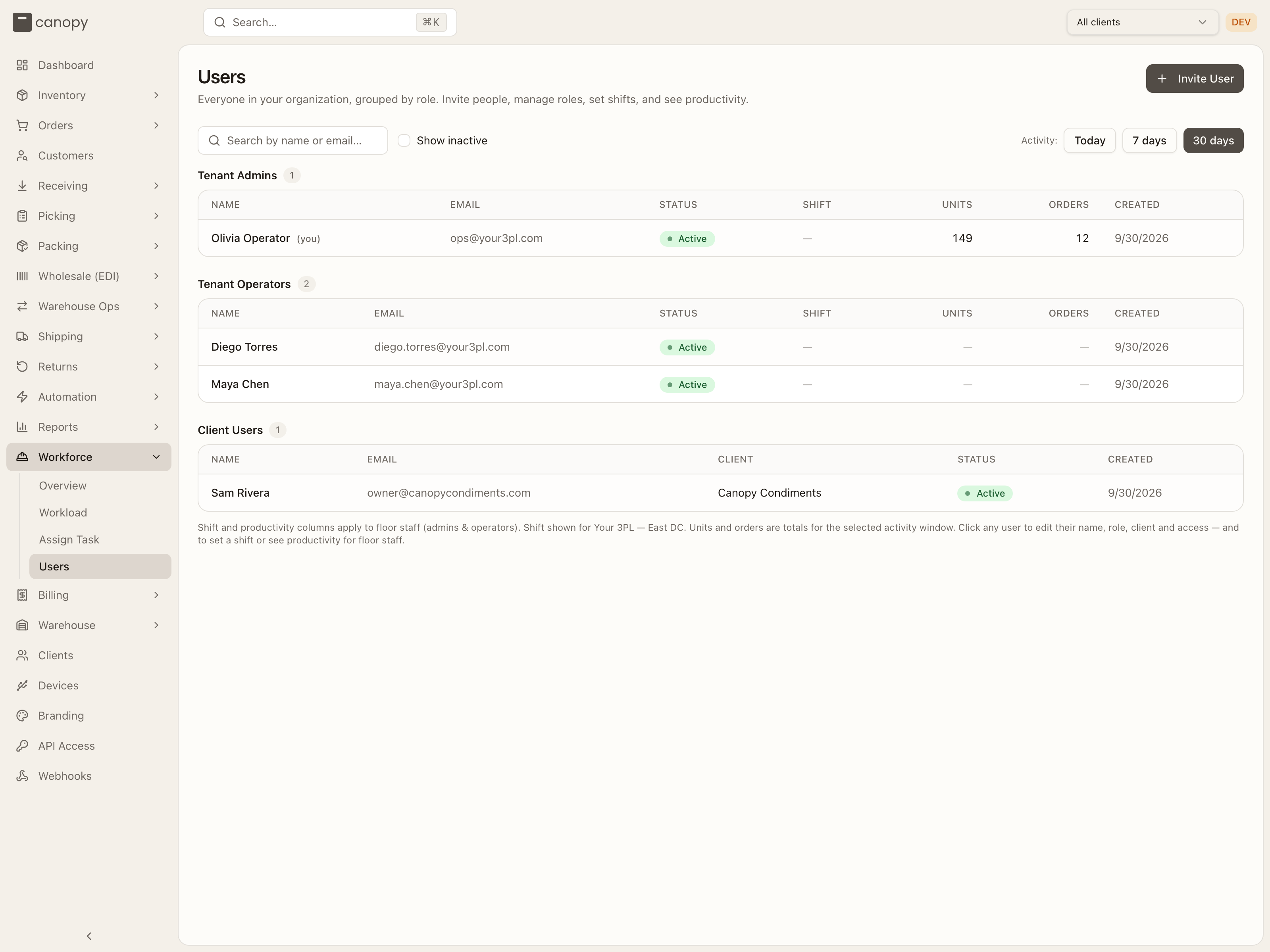This screenshot has width=1270, height=952.
Task: Set activity window to Today
Action: pos(1089,140)
